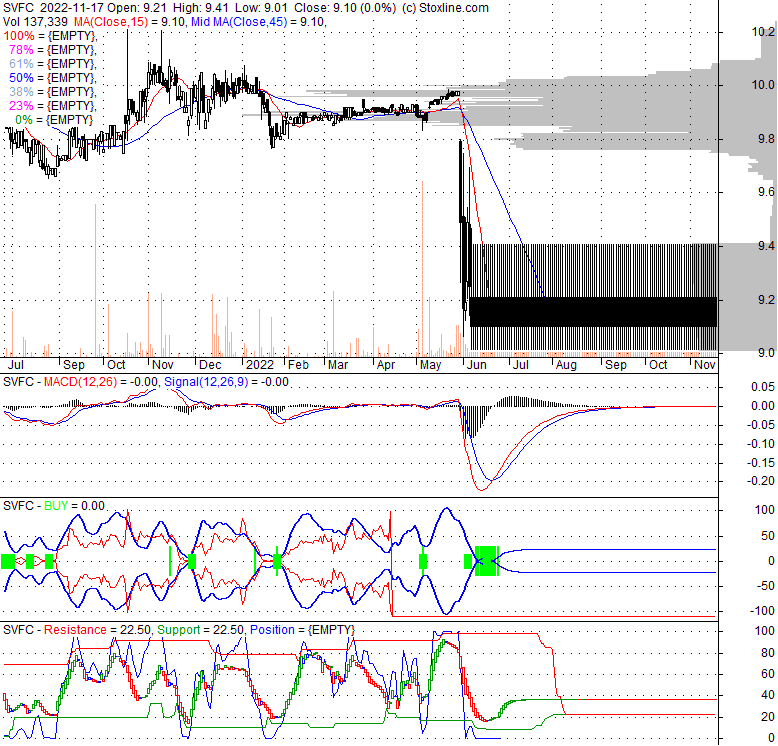Select the SVFC ticker symbol in chart header
The width and height of the screenshot is (778, 746).
[x=21, y=7]
